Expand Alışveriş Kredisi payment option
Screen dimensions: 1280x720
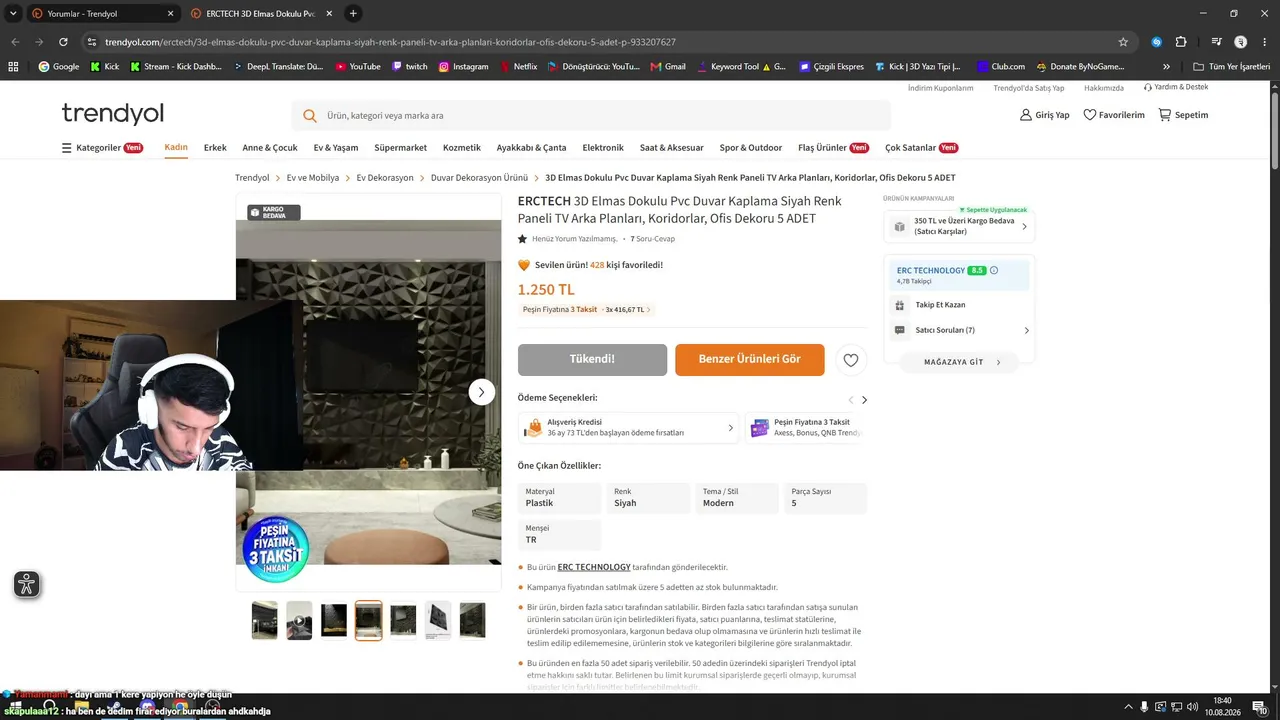(x=629, y=428)
